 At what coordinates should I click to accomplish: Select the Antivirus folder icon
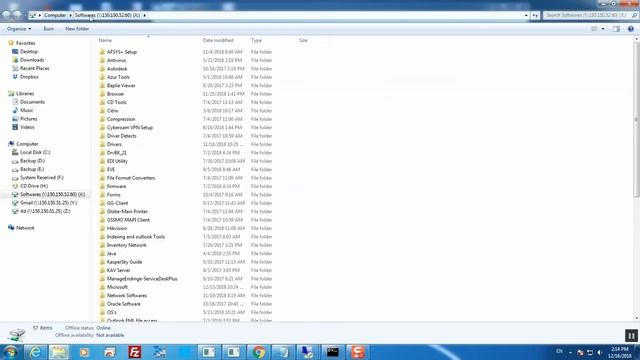point(102,60)
